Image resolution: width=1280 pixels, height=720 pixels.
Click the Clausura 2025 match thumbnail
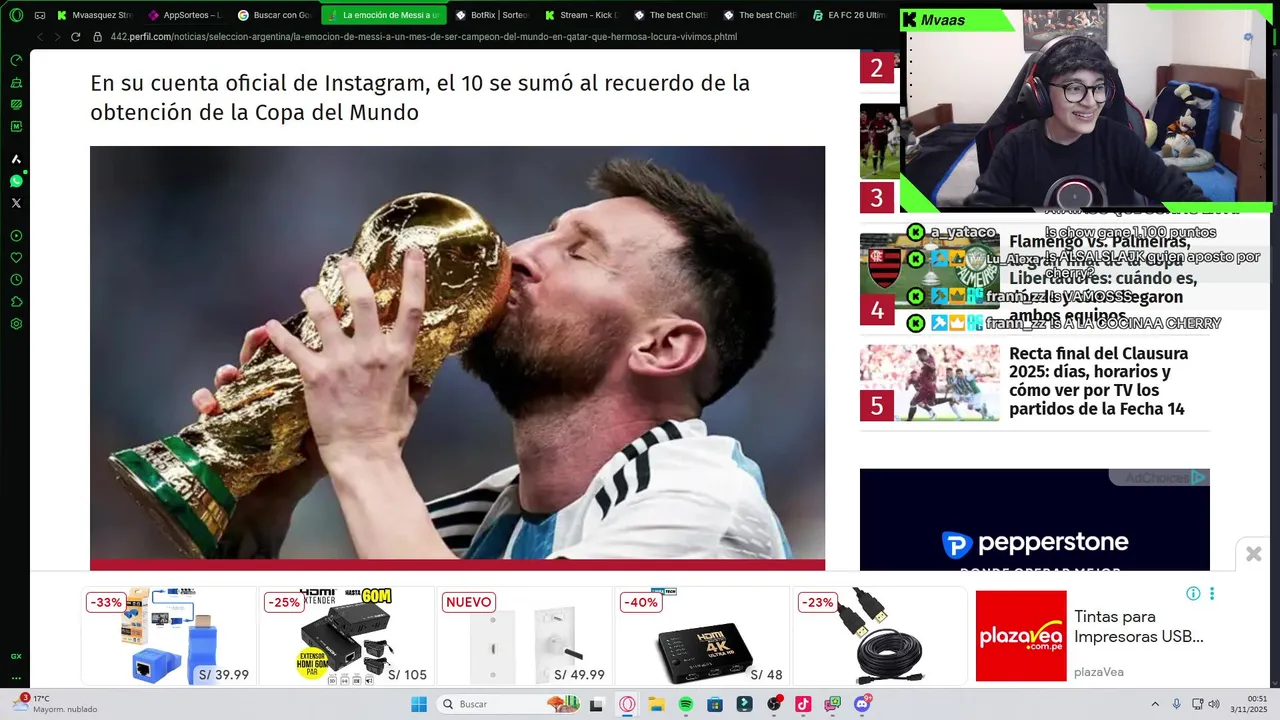click(930, 383)
